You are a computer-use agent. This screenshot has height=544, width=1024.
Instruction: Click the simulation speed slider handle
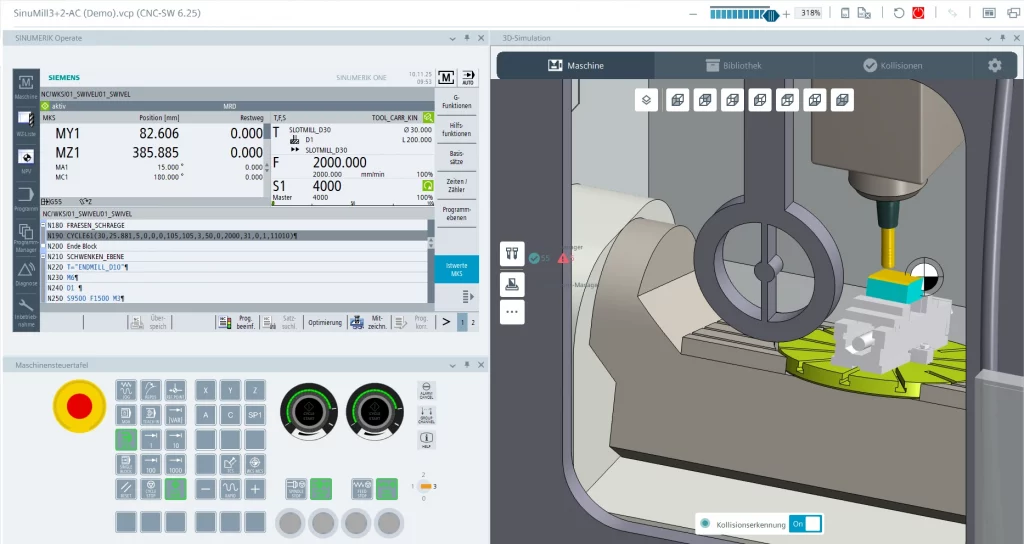coord(770,14)
